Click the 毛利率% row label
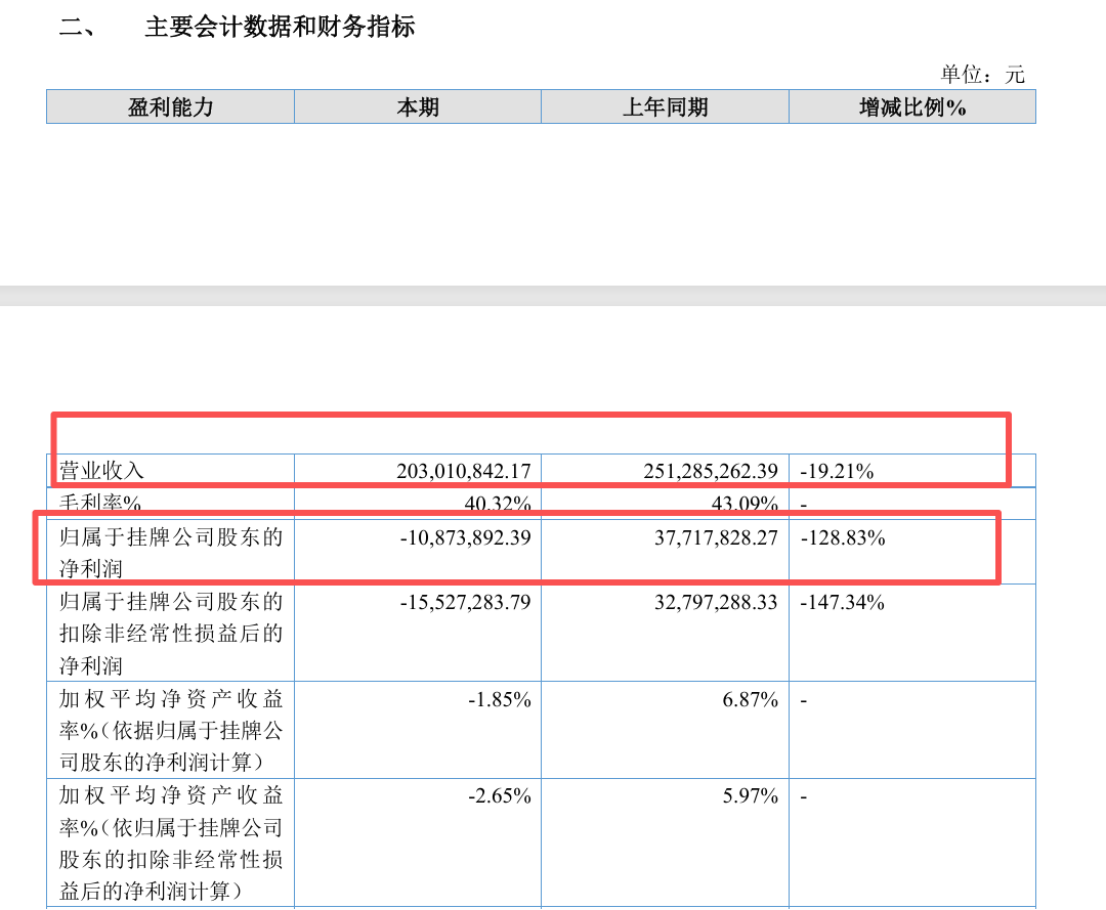Image resolution: width=1106 pixels, height=910 pixels. tap(100, 502)
